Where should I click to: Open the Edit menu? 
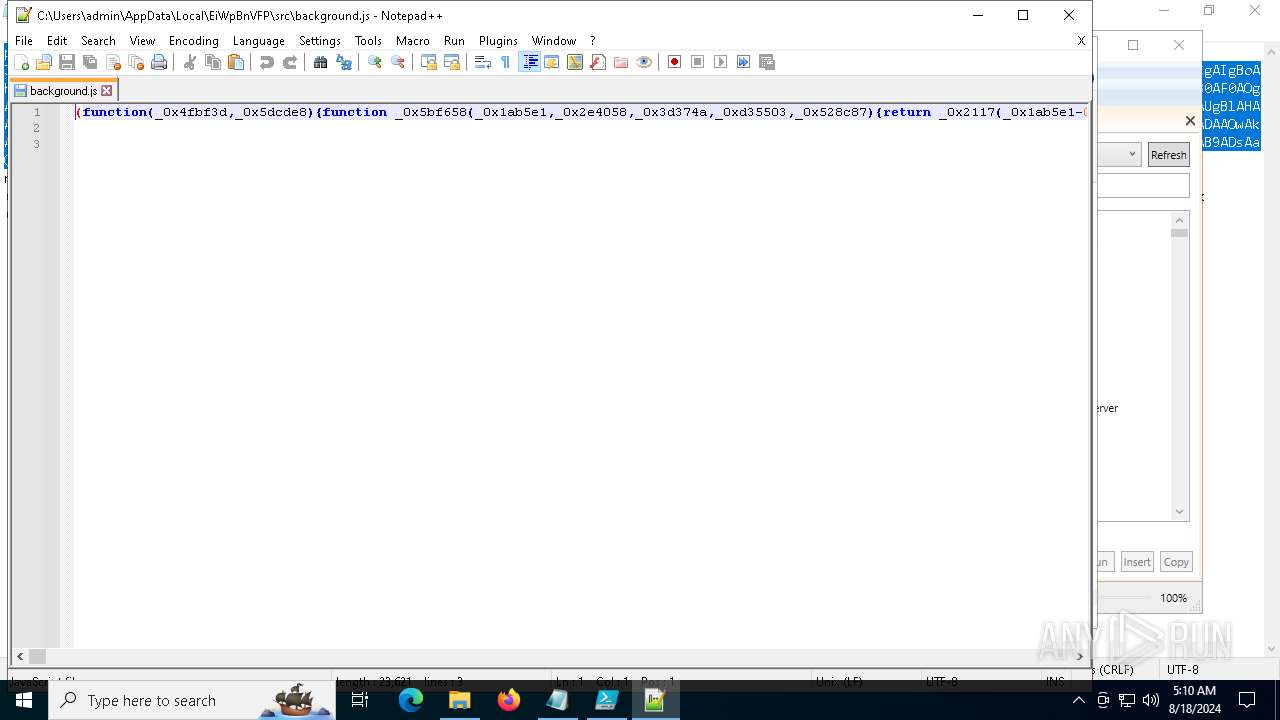click(57, 41)
